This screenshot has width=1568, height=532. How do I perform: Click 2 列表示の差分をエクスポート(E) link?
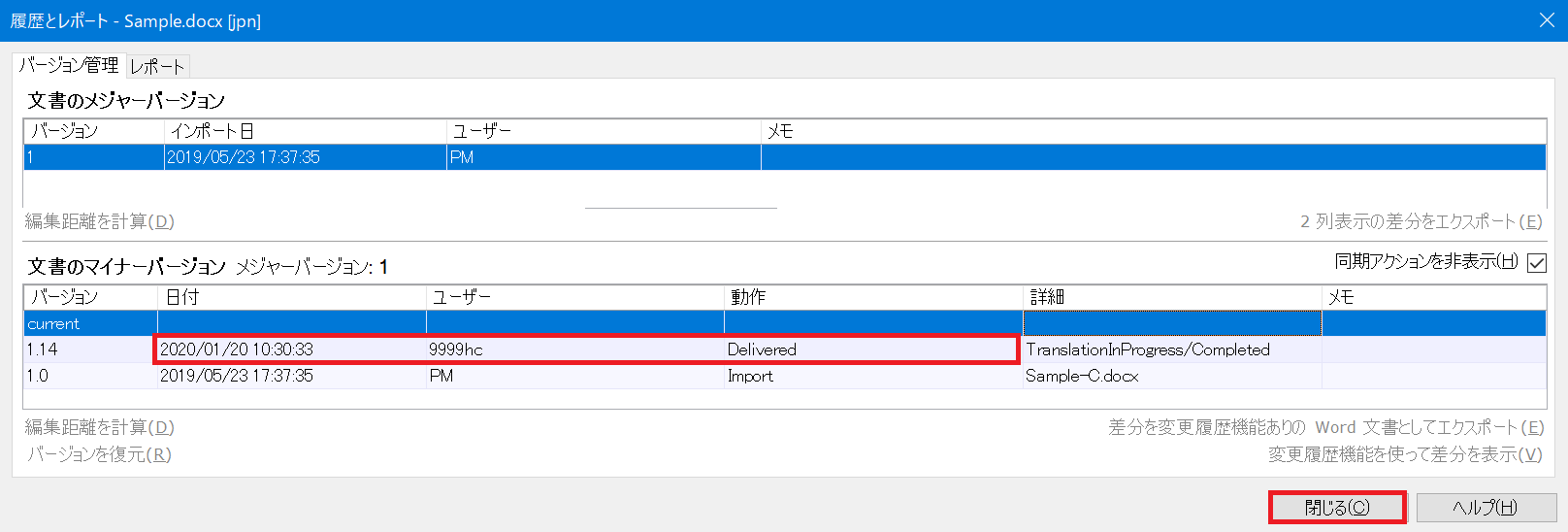point(1421,221)
